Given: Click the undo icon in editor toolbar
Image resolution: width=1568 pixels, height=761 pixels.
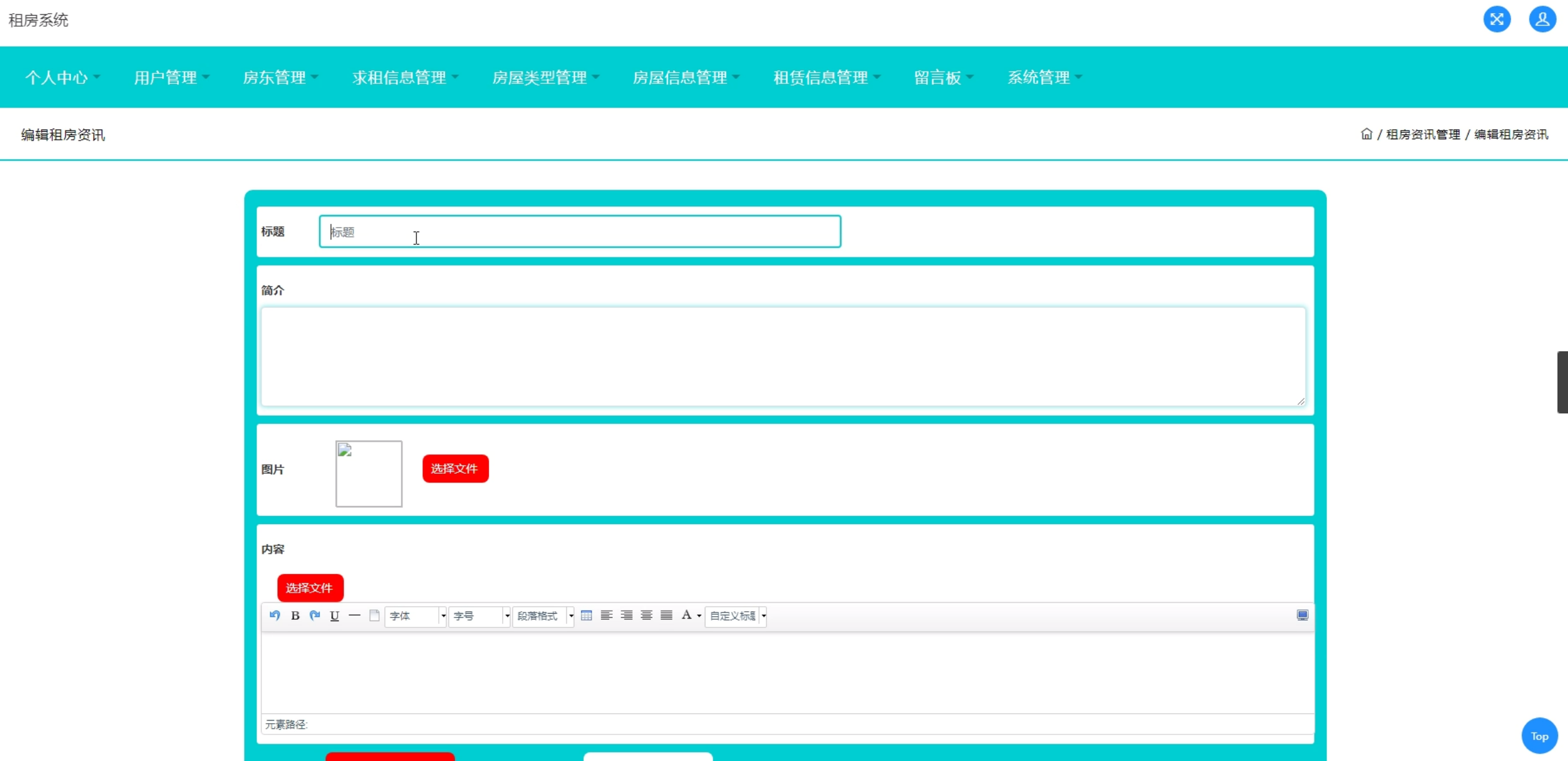Looking at the screenshot, I should (275, 616).
